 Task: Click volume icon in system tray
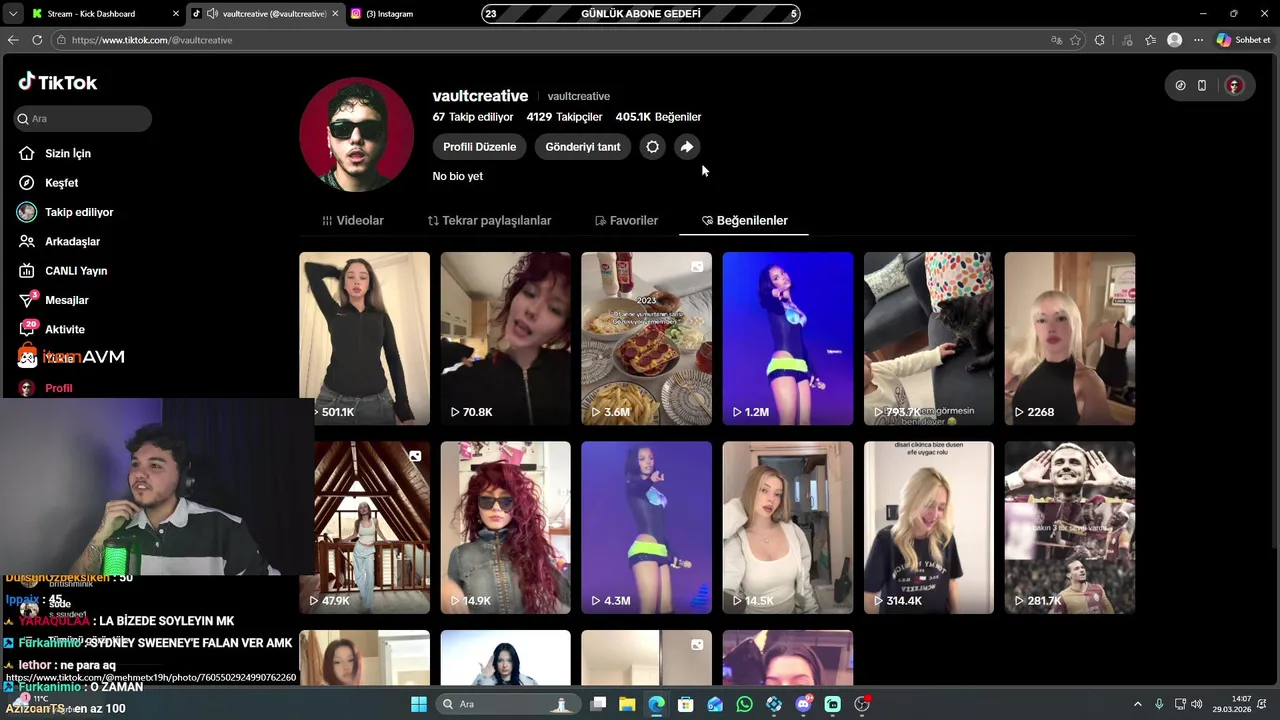1197,704
